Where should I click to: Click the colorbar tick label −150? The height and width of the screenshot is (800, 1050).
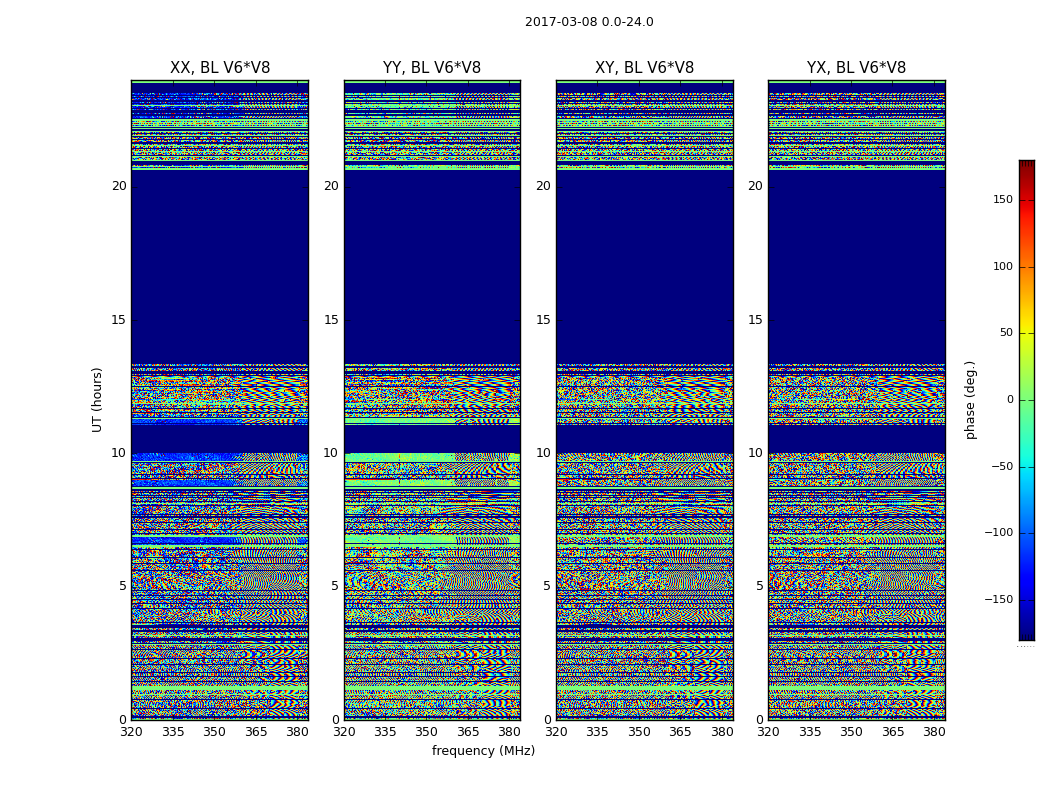pos(998,600)
